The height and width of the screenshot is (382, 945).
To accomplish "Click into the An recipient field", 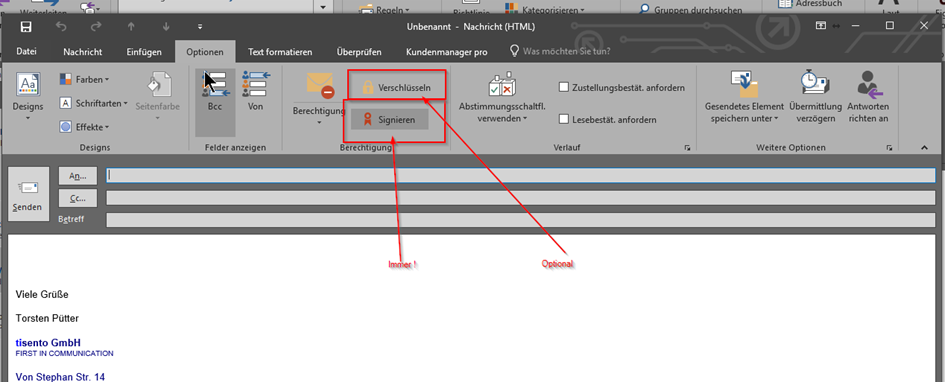I will 521,175.
